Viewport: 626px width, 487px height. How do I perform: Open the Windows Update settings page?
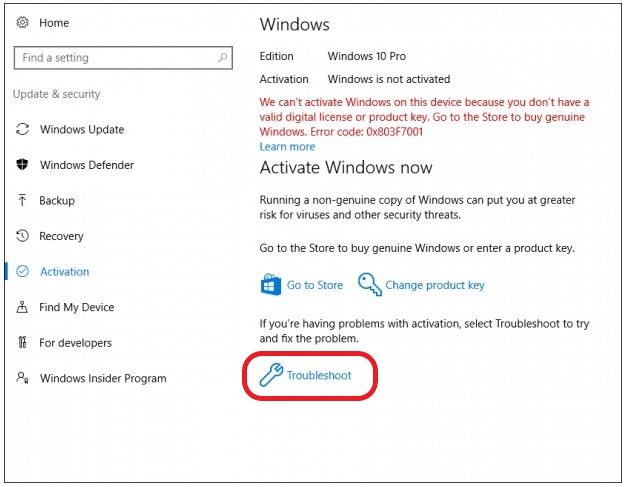[x=82, y=129]
